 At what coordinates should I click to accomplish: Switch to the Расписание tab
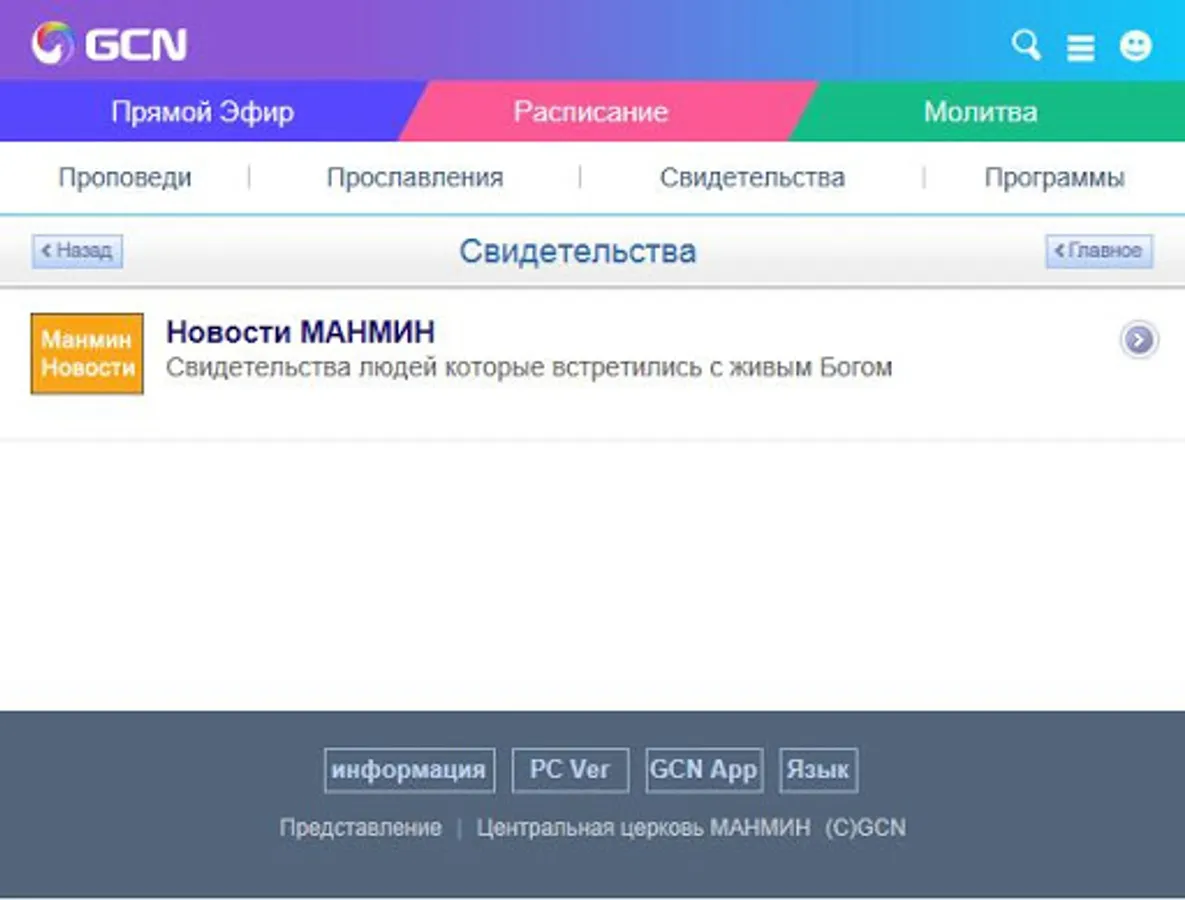(591, 112)
